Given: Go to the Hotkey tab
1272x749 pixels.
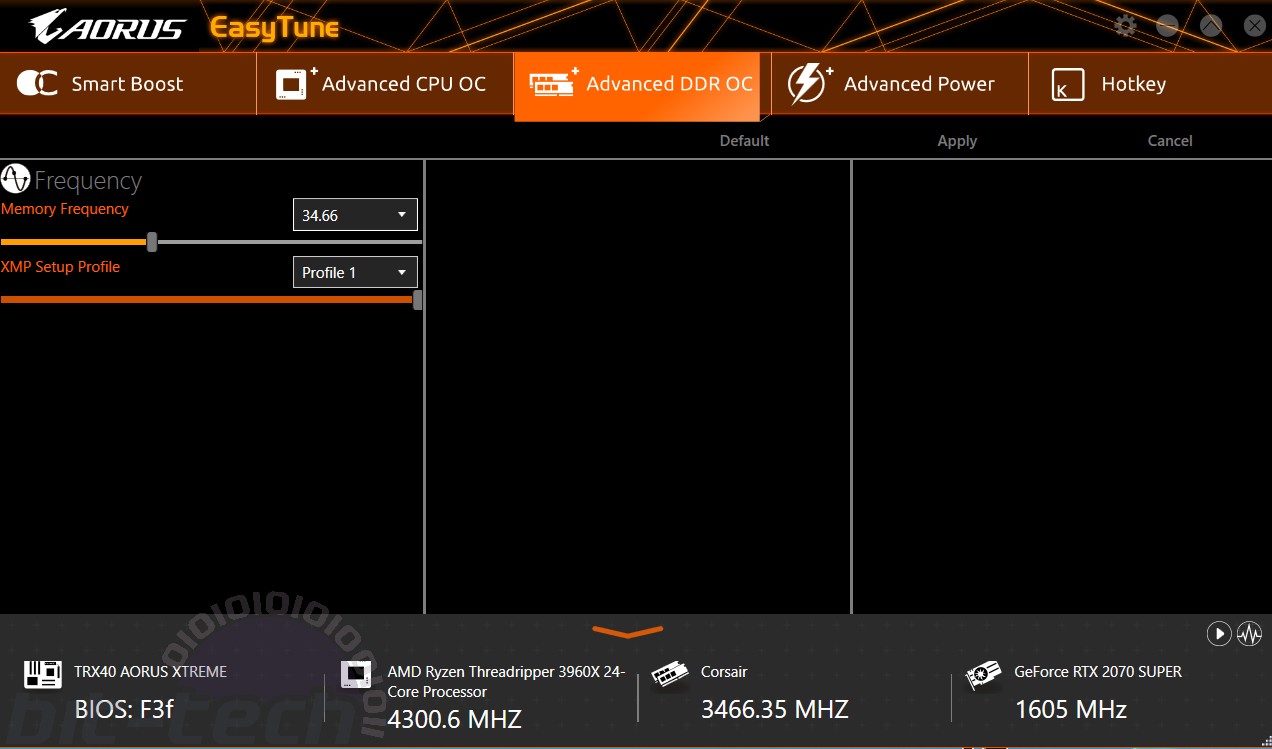Looking at the screenshot, I should tap(1150, 84).
